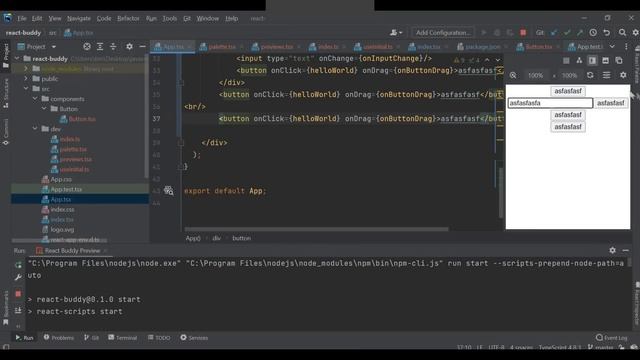The image size is (640, 360).
Task: Collapse the dev folder
Action: pos(35,129)
